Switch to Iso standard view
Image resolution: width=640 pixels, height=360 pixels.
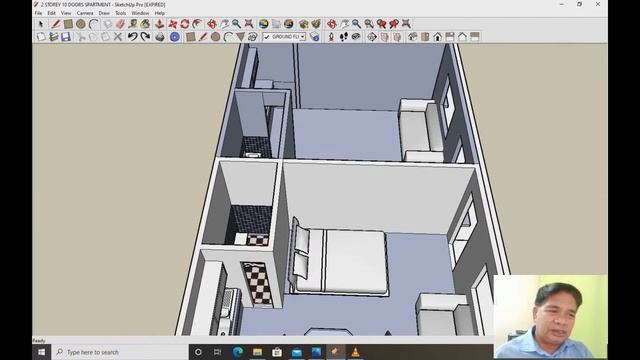coord(413,37)
